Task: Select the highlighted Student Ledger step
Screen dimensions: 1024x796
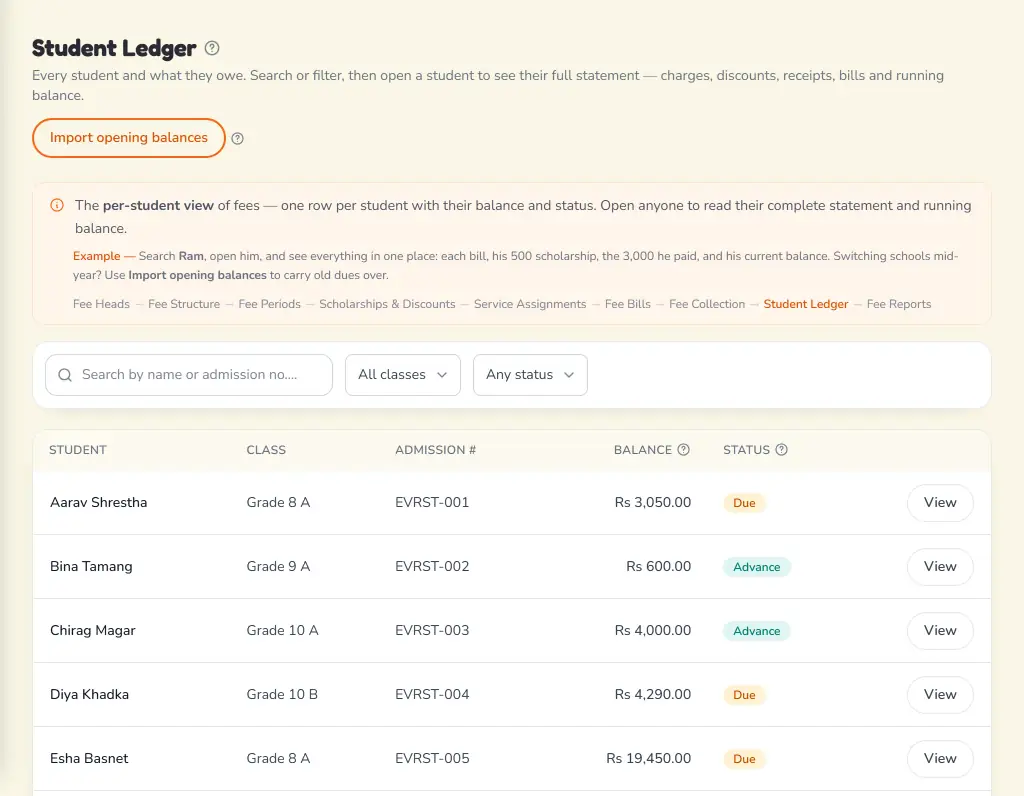Action: click(806, 304)
